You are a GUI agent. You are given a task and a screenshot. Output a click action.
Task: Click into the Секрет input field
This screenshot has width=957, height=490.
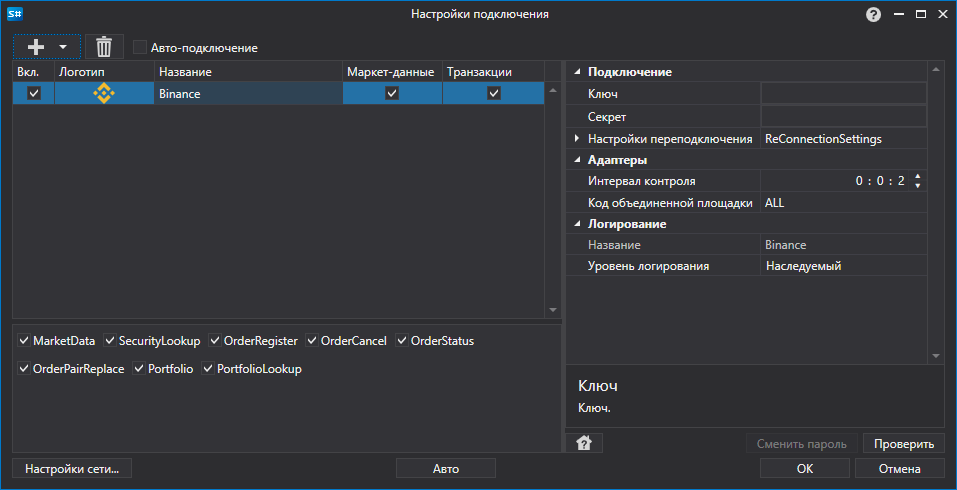pos(843,117)
